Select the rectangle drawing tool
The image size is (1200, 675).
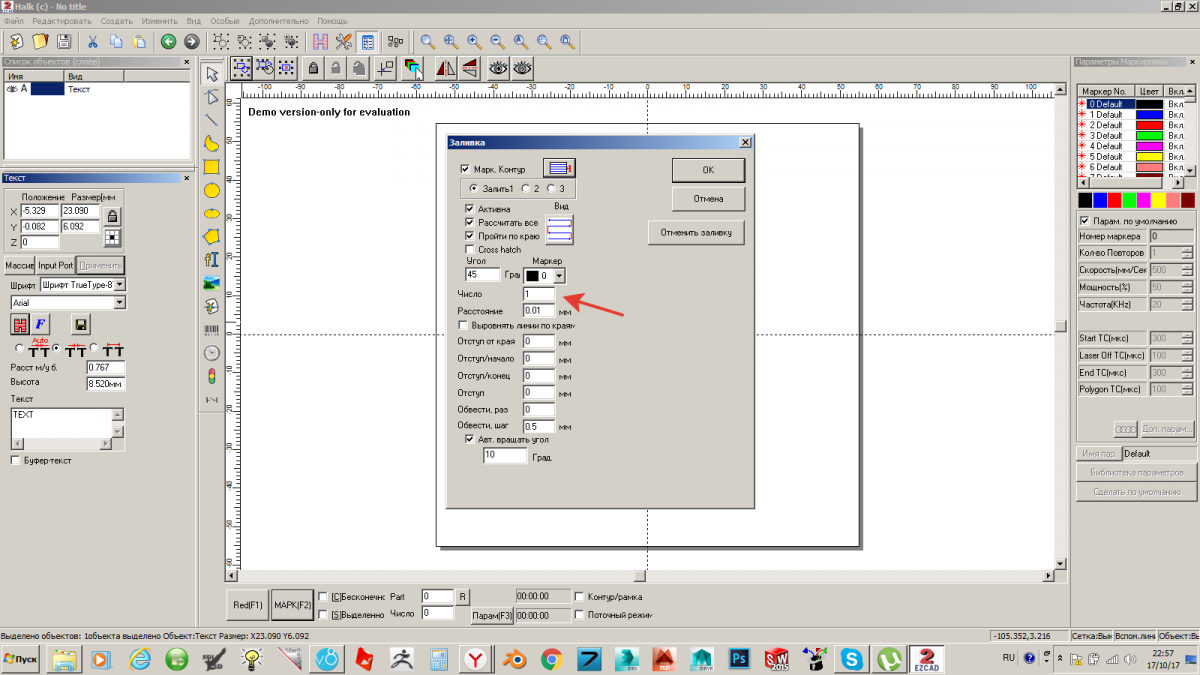(211, 167)
